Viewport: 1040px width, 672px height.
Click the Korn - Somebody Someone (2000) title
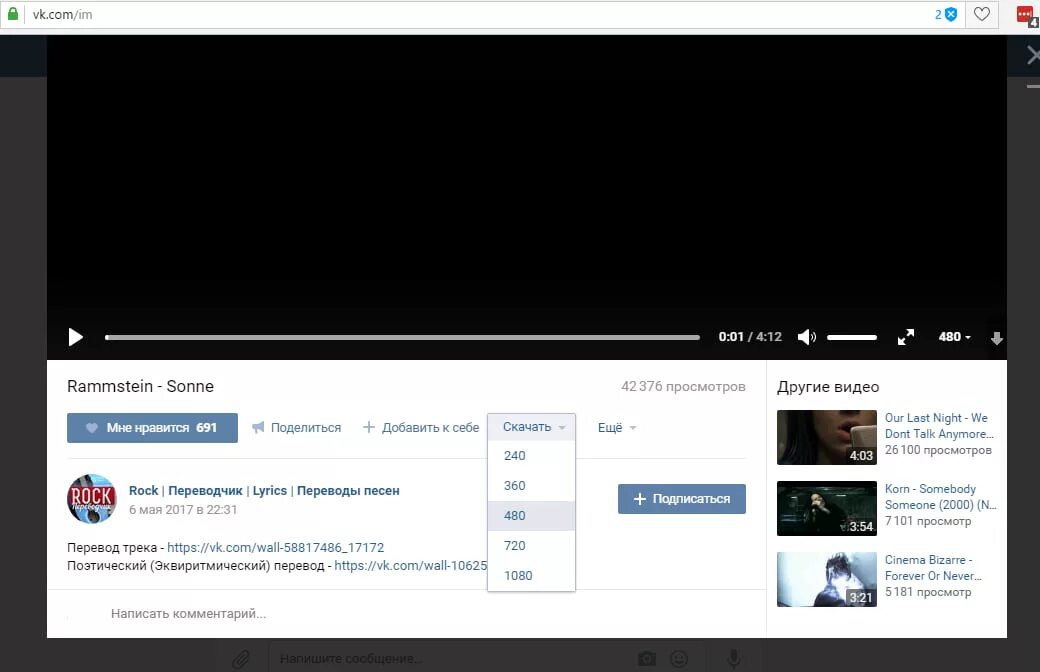(941, 497)
